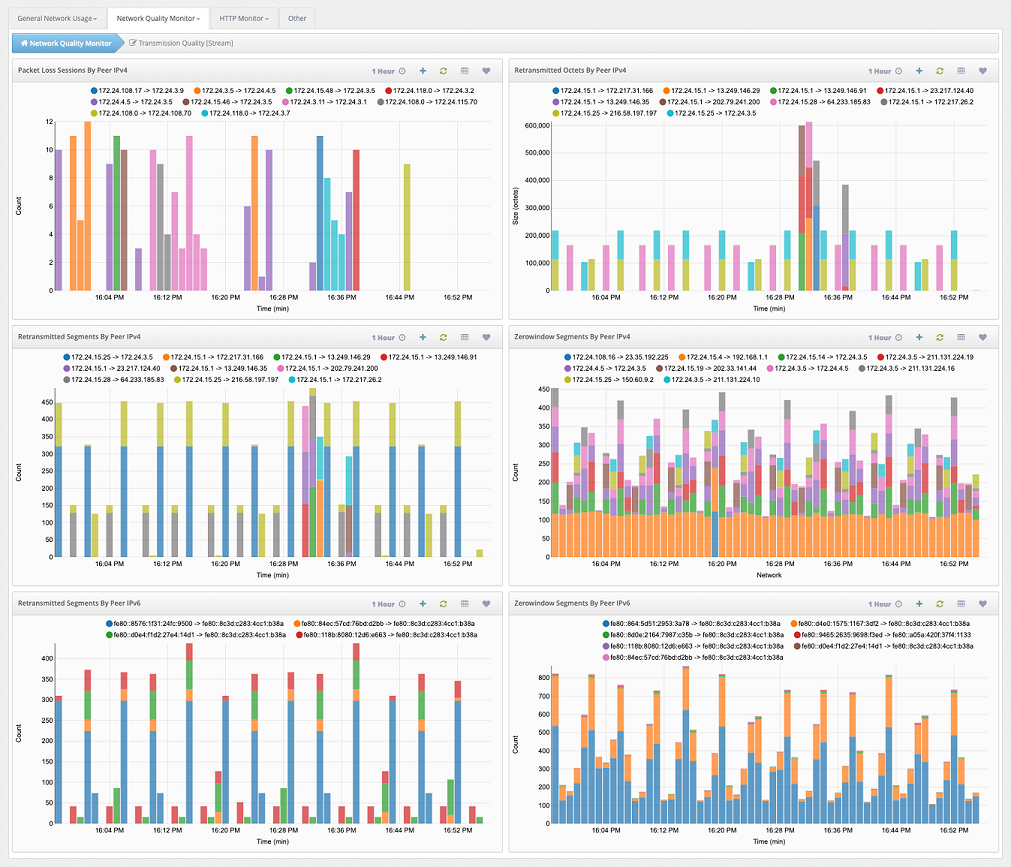Click the Network Quality Monitor home breadcrumb

66,43
